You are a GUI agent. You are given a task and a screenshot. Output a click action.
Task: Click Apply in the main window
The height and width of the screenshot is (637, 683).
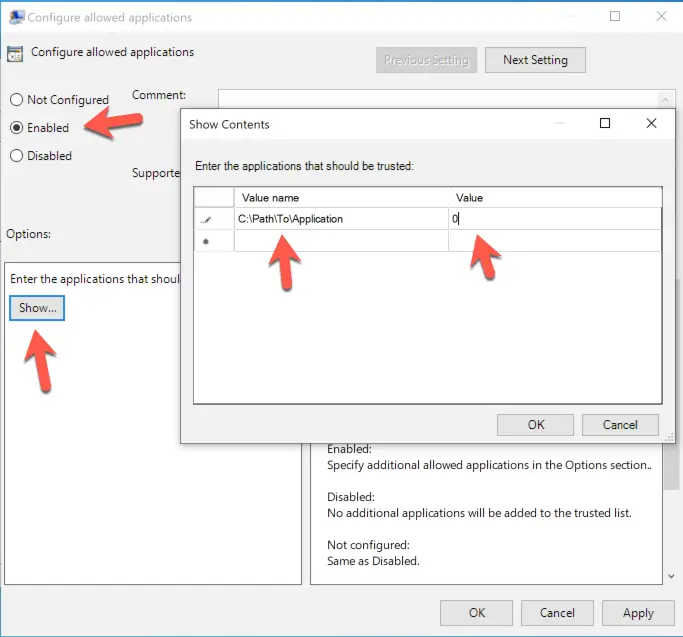click(x=638, y=613)
